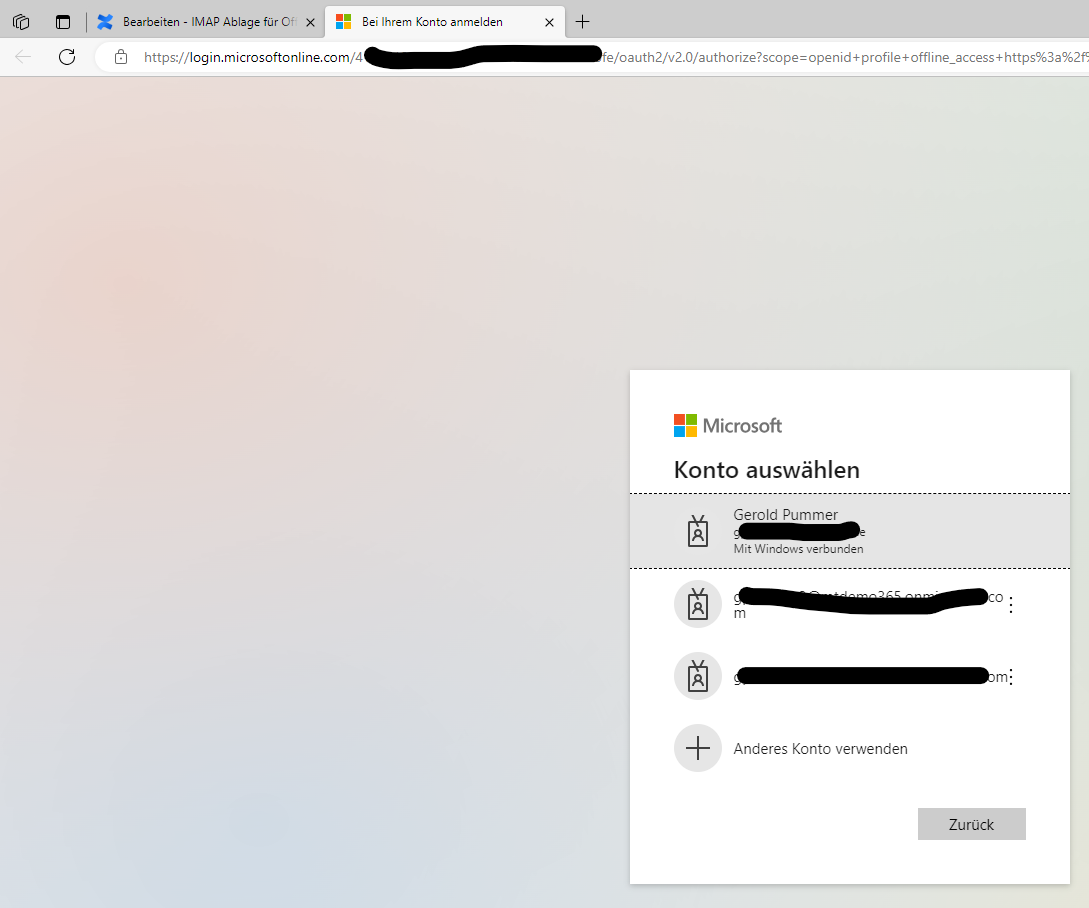Click the Microsoft logo in the sign-in box

(728, 425)
